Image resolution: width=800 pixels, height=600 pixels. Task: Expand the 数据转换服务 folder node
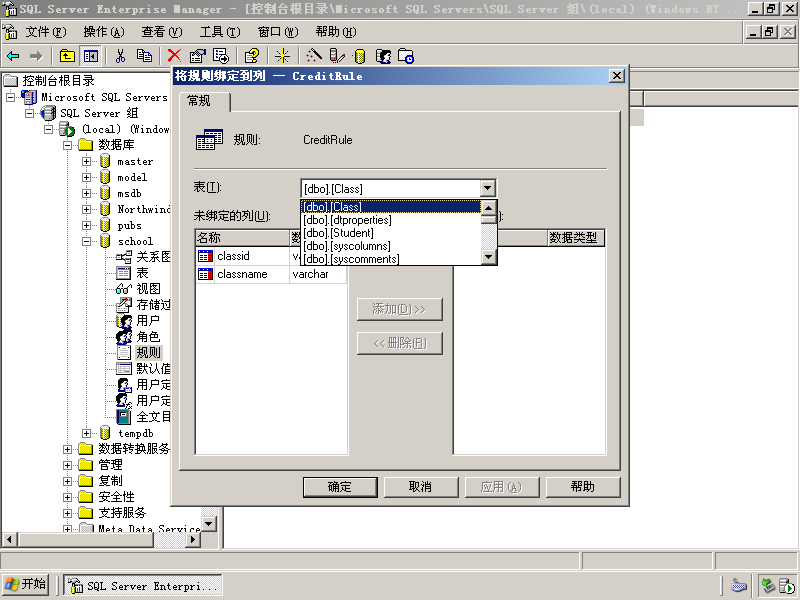point(67,449)
